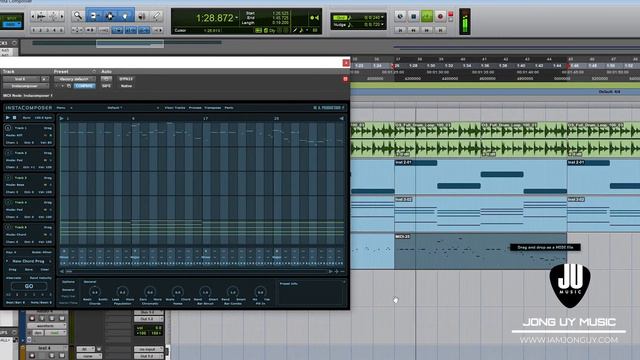Adjust the Chromatic knob
The height and width of the screenshot is (360, 640).
pyautogui.click(x=150, y=292)
